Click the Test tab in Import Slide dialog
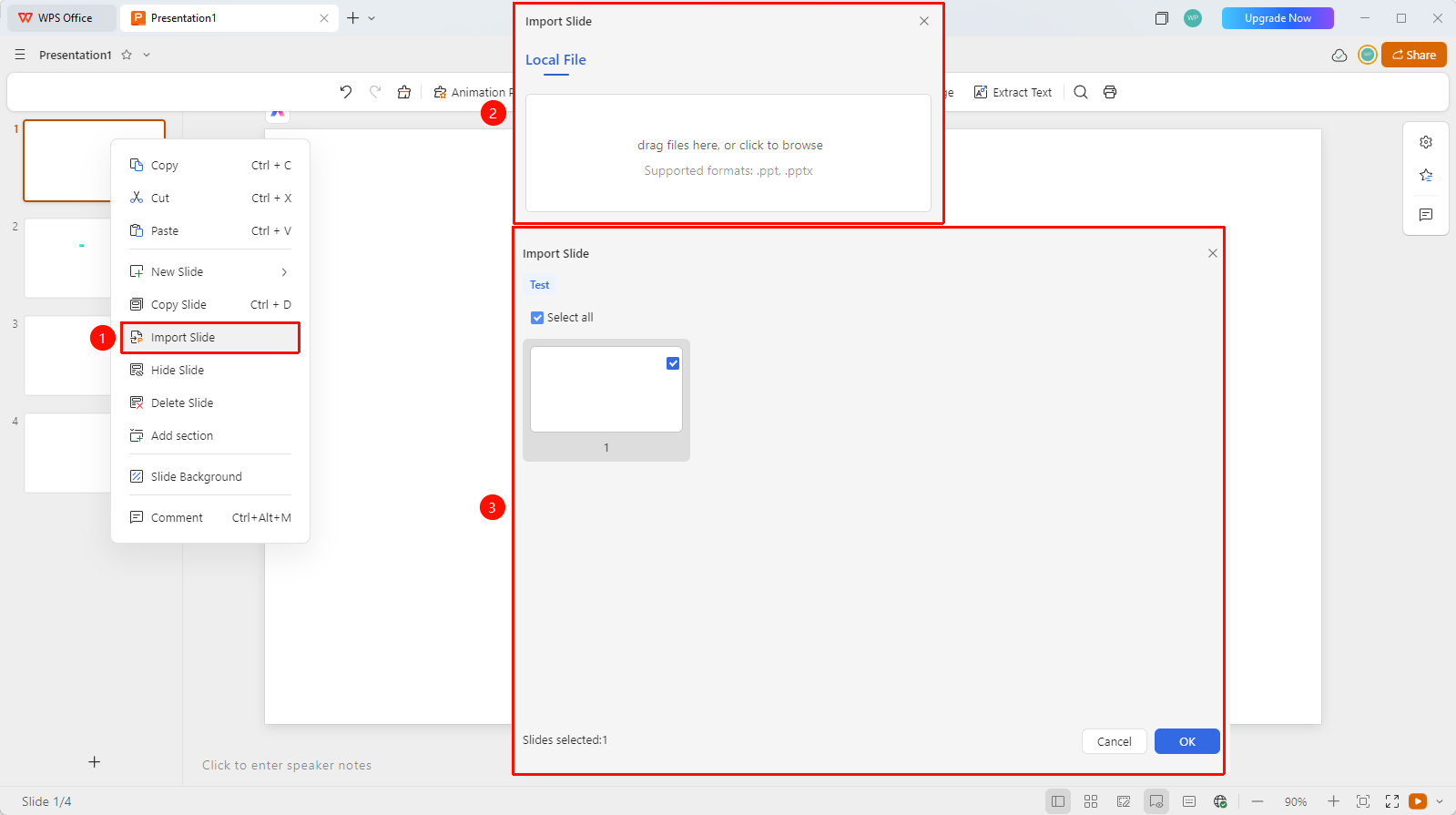 540,285
